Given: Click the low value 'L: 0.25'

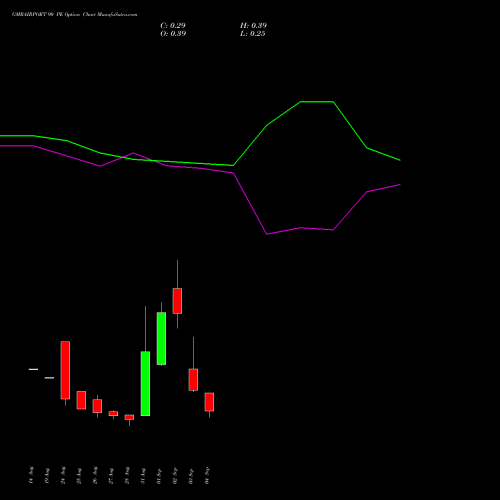Looking at the screenshot, I should [x=253, y=34].
